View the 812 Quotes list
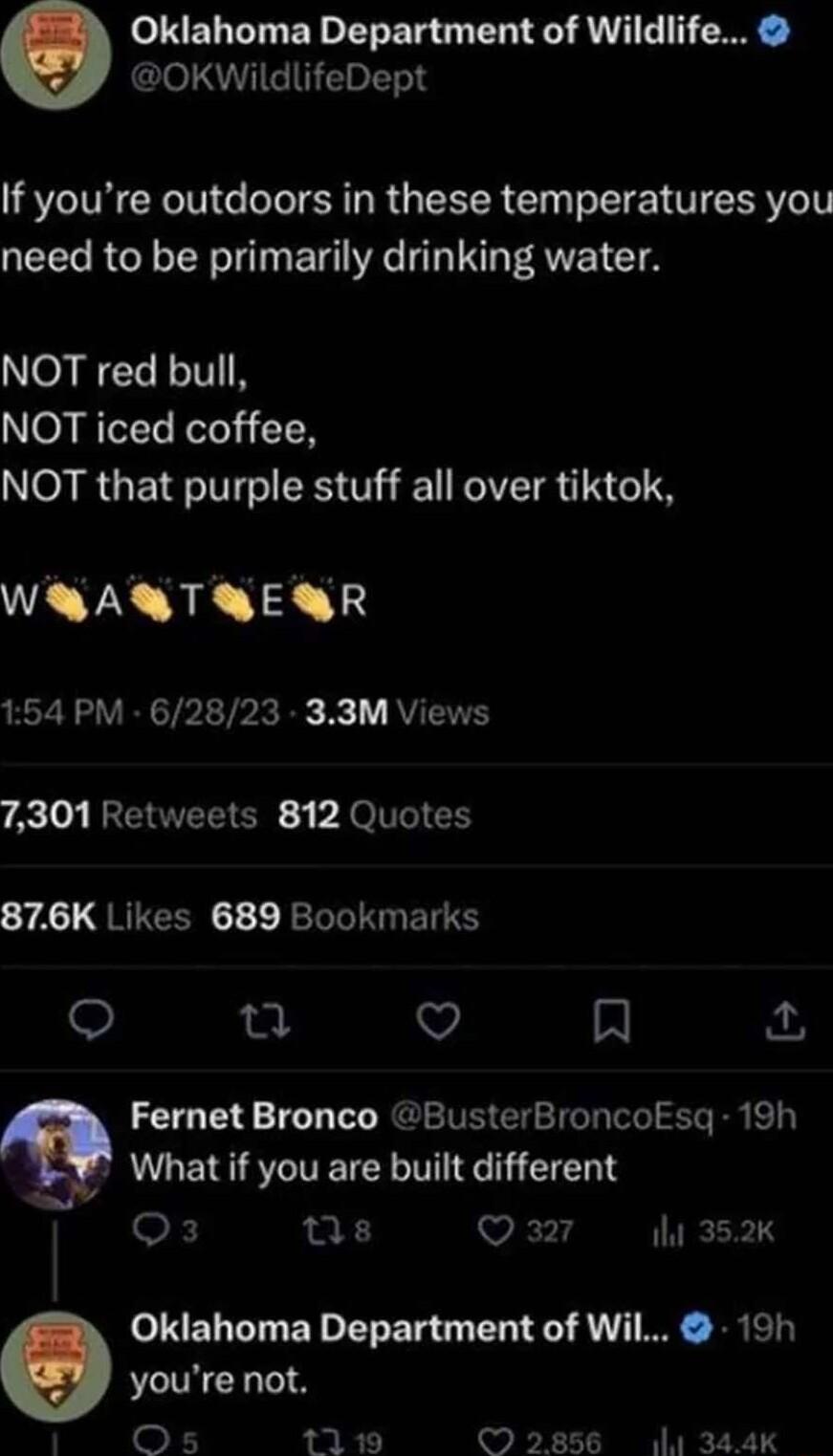The image size is (833, 1456). [x=374, y=815]
